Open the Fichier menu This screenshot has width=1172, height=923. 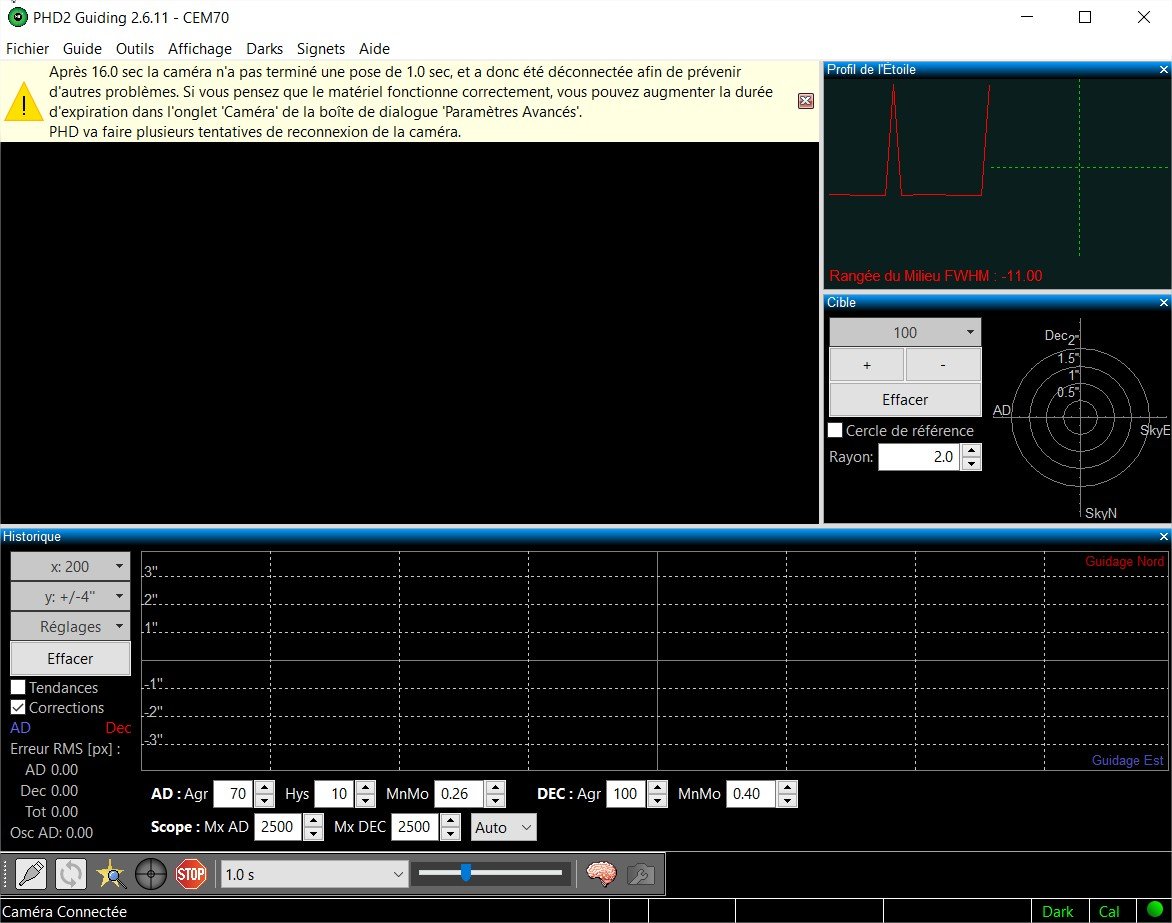tap(28, 49)
